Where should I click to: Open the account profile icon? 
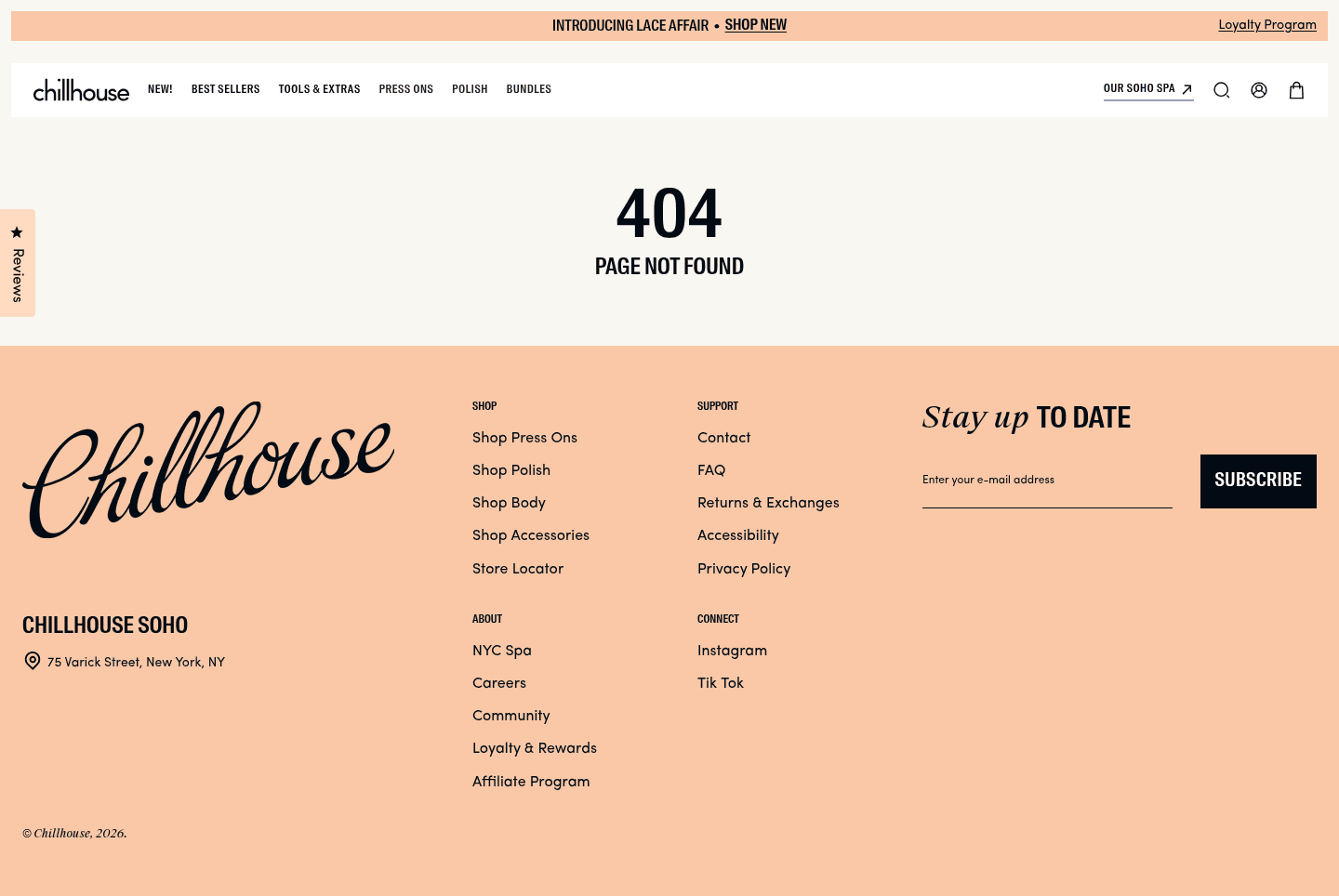[x=1259, y=90]
